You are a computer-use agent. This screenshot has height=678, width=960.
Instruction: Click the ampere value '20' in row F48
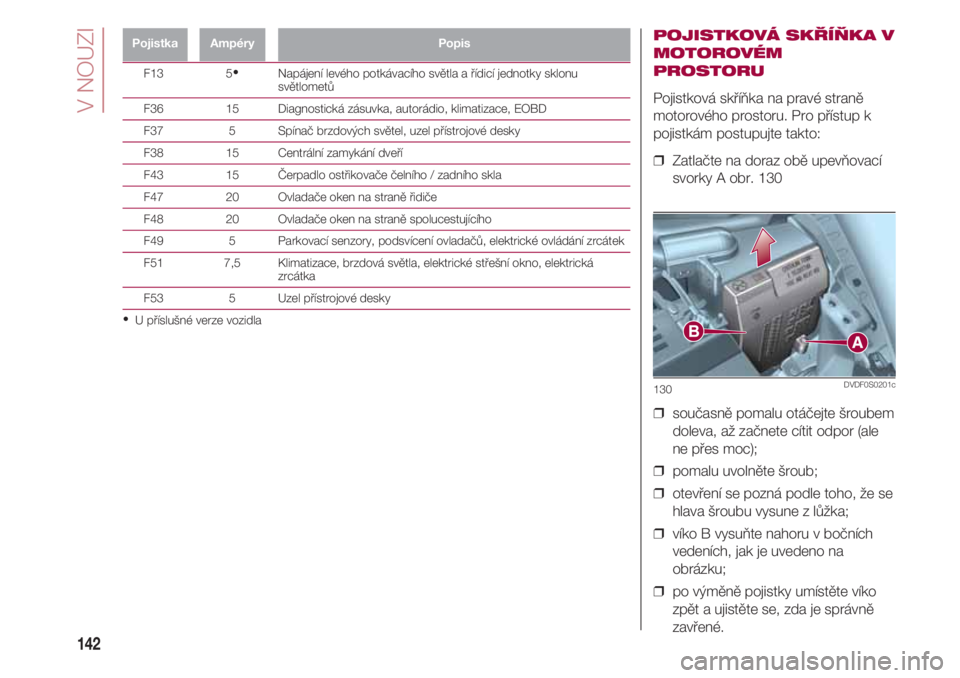pyautogui.click(x=232, y=219)
